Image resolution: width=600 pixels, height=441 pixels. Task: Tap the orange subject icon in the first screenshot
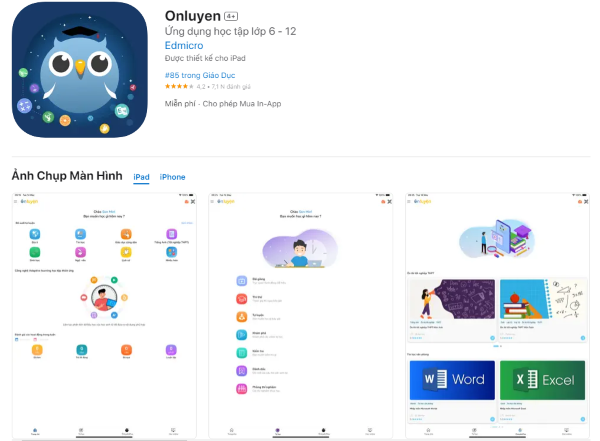tap(126, 234)
